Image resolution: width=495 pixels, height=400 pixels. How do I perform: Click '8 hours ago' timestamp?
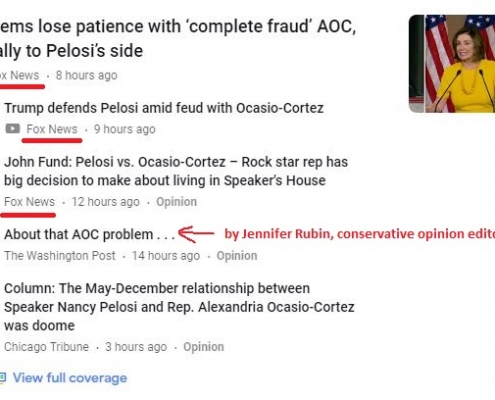pos(86,75)
